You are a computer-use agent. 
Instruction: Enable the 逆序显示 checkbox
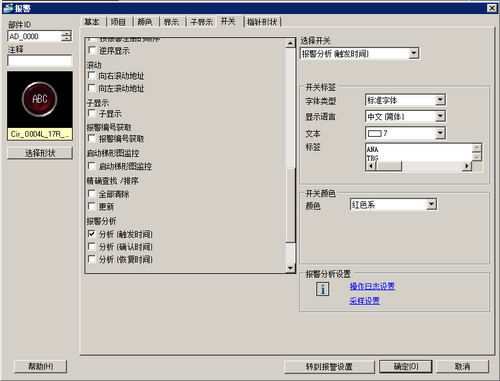point(92,51)
